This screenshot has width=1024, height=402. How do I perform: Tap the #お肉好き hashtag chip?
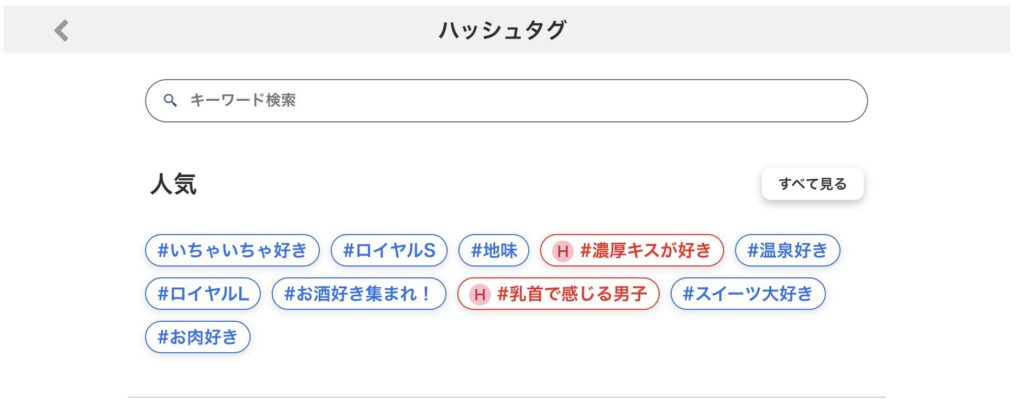198,337
